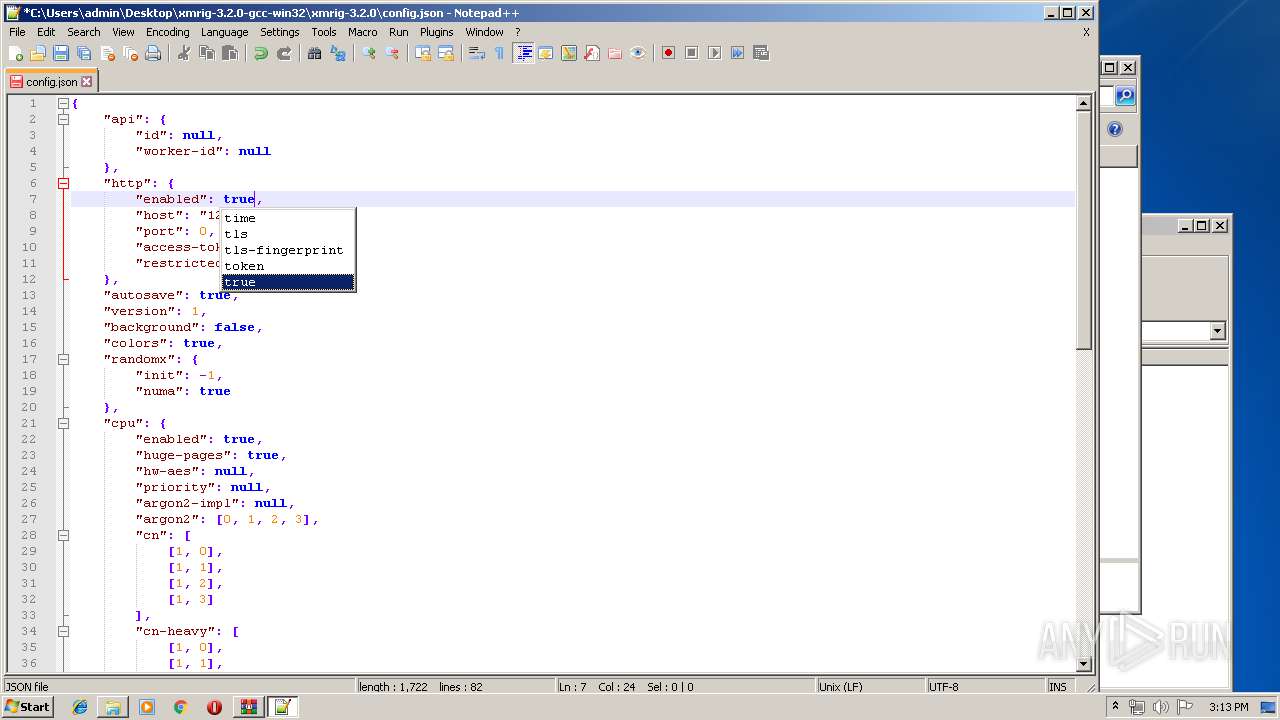Open the Settings menu
This screenshot has height=720, width=1280.
(x=280, y=32)
